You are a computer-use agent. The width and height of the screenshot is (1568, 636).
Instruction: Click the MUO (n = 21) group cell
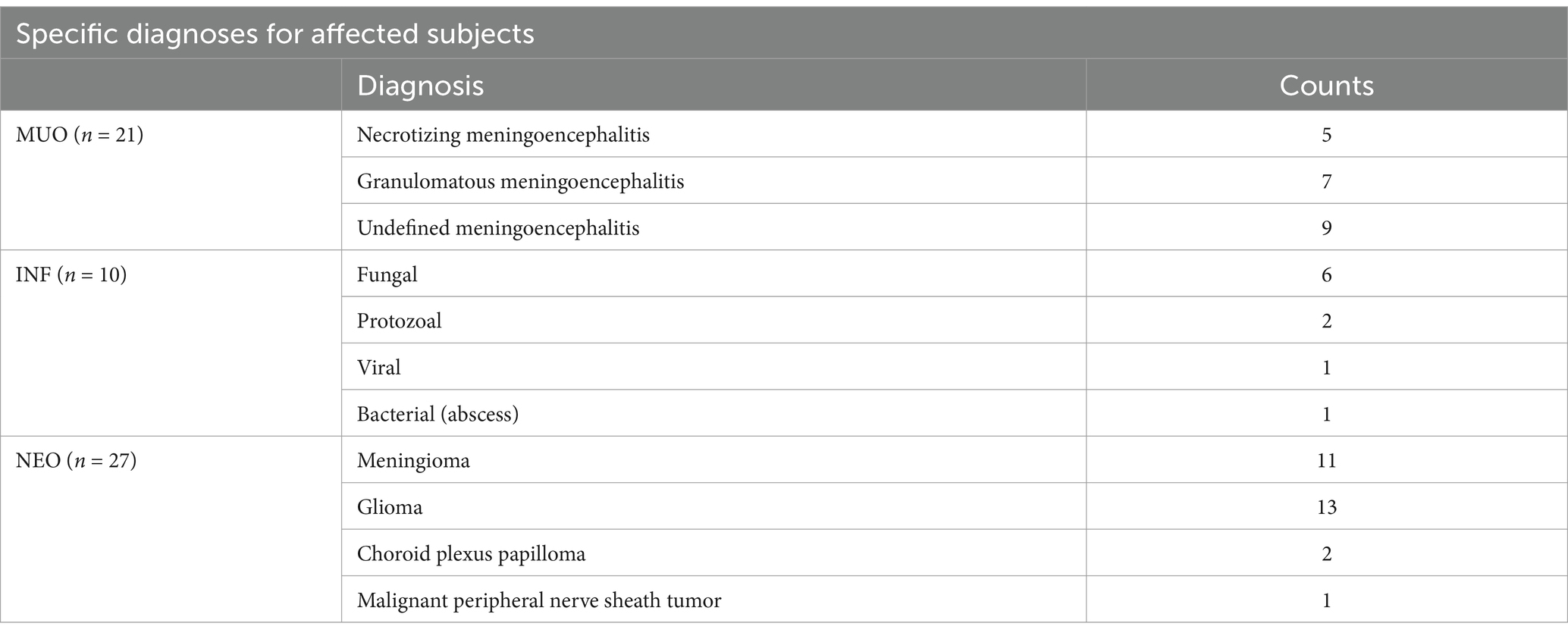tap(80, 135)
